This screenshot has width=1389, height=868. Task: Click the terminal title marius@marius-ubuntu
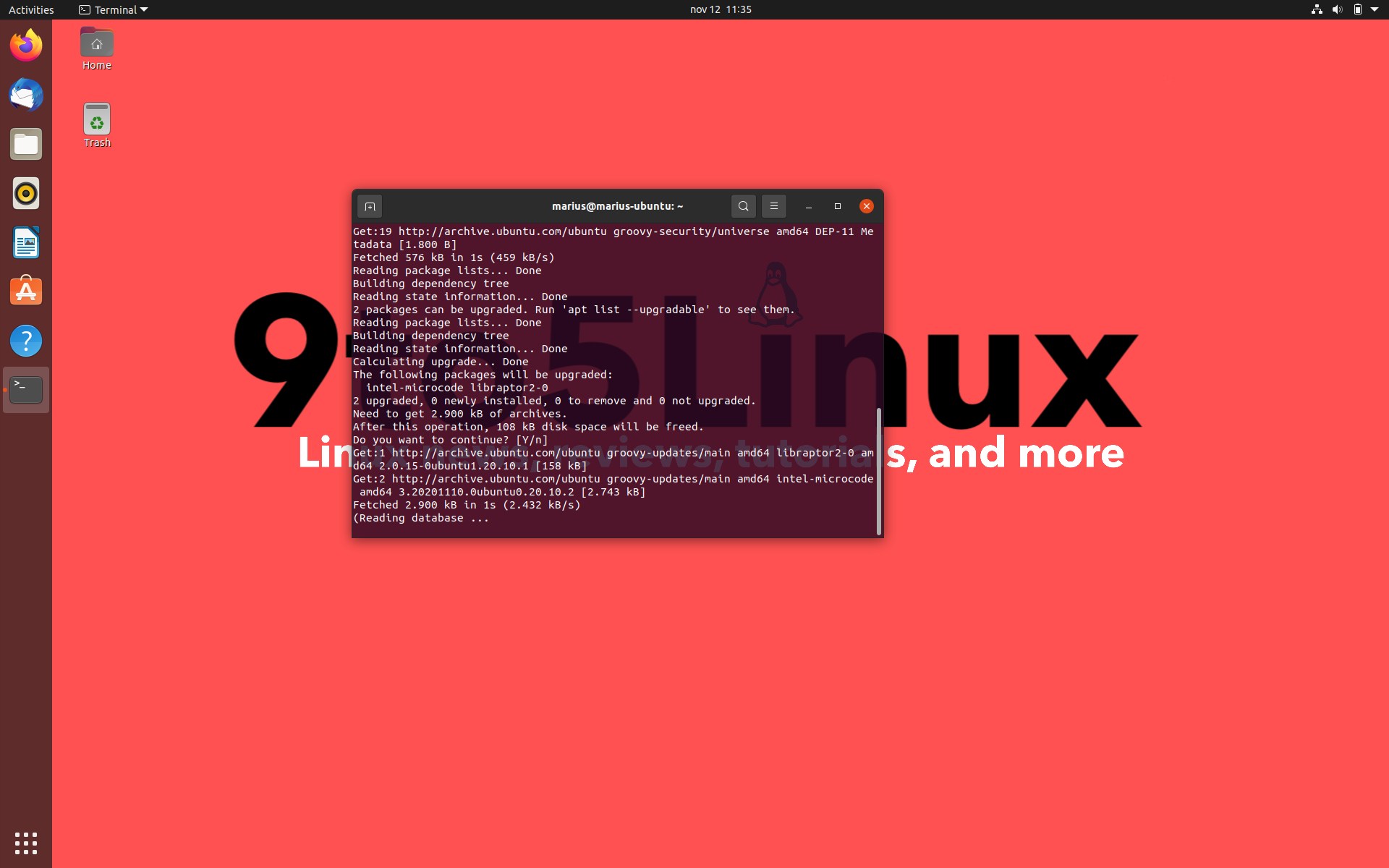click(617, 206)
